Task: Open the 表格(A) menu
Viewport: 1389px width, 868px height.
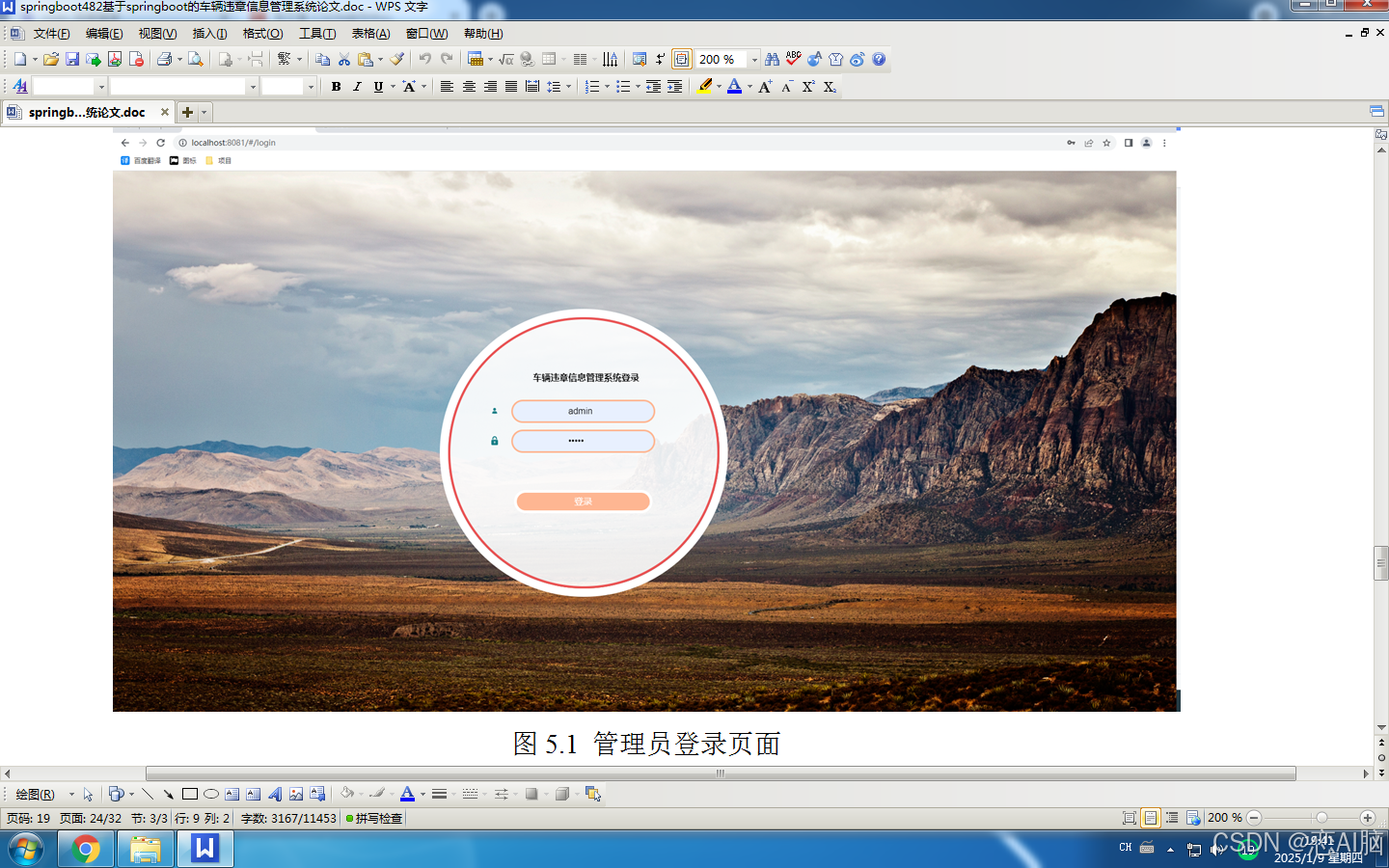Action: (x=371, y=33)
